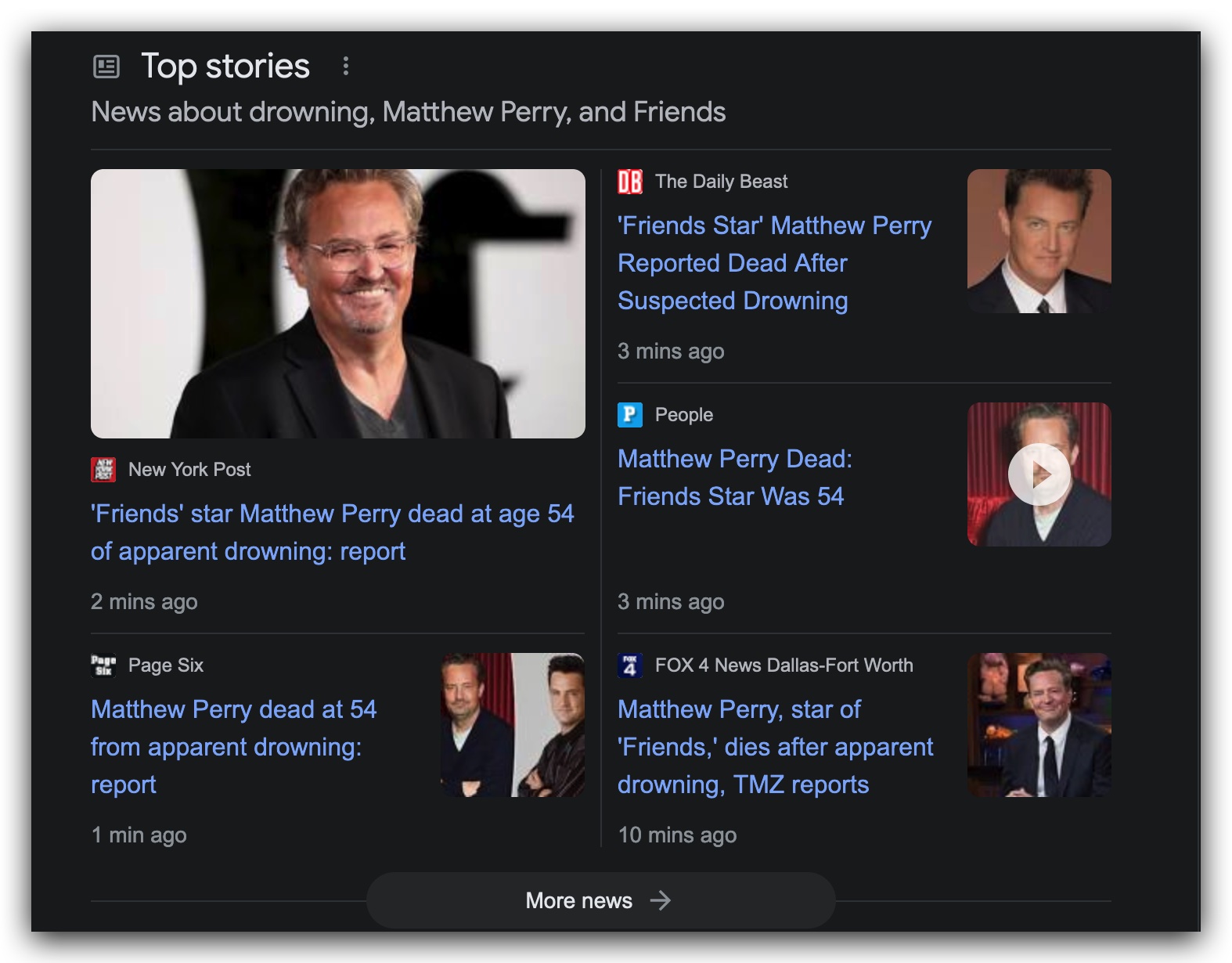This screenshot has height=963, width=1232.
Task: Click the 'Top stories' heading
Action: 225,67
